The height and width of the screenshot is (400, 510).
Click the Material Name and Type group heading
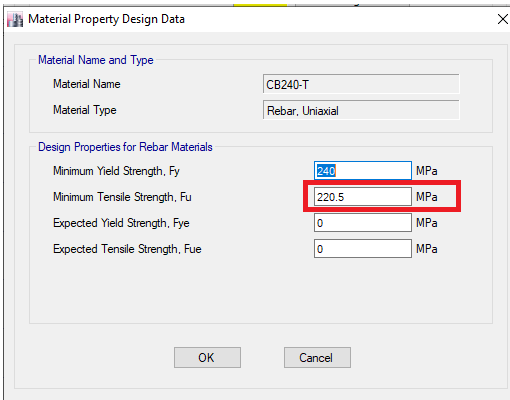tap(96, 60)
